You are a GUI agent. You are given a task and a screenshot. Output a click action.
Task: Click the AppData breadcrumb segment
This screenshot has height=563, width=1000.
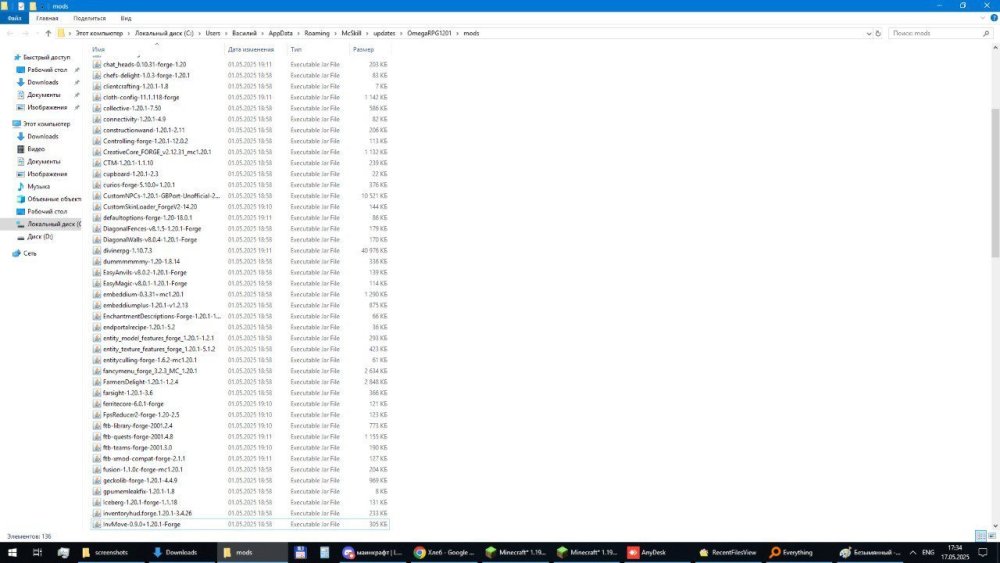click(281, 33)
